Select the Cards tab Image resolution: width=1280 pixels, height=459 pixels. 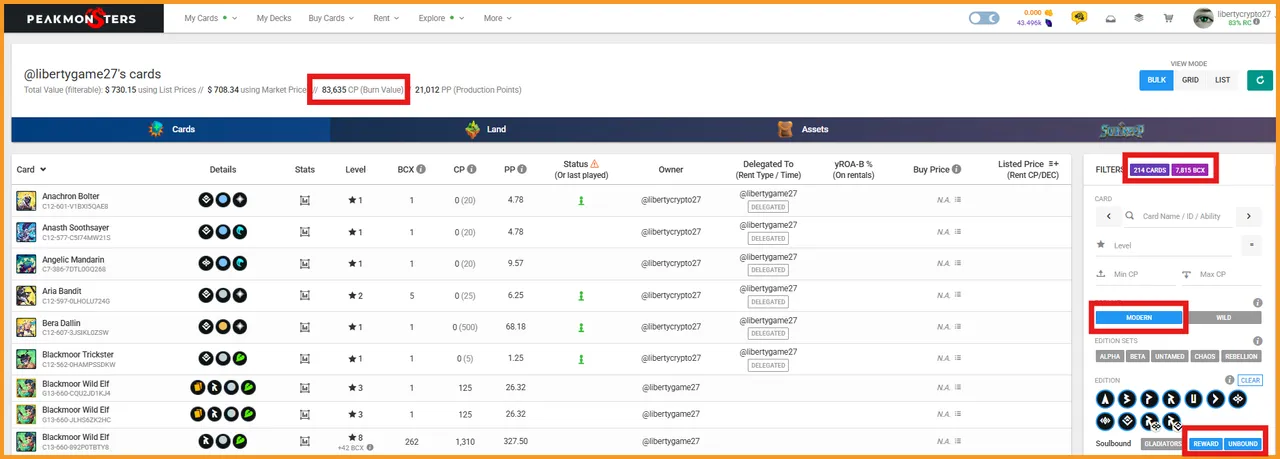[171, 129]
